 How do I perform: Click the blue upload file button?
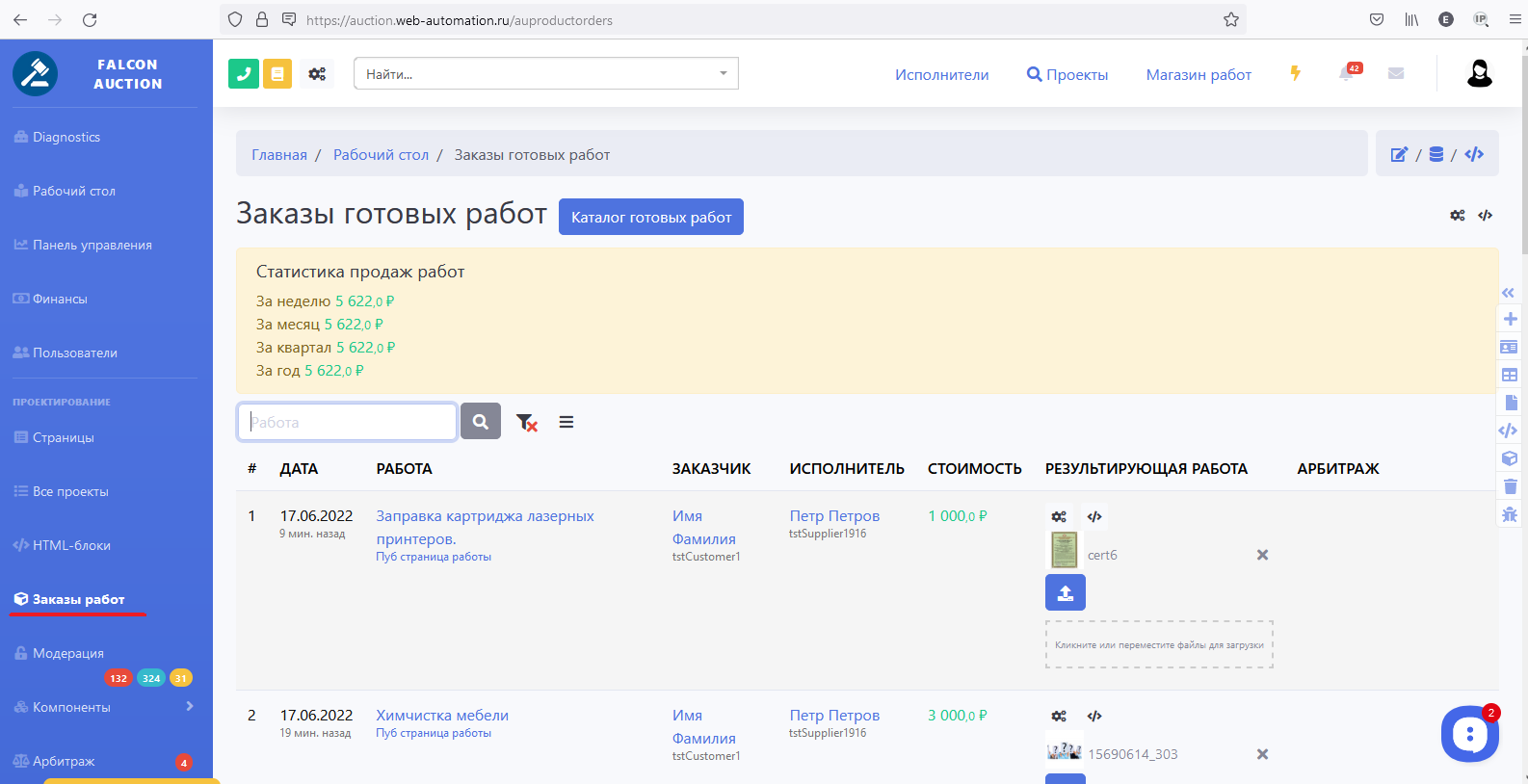1065,592
